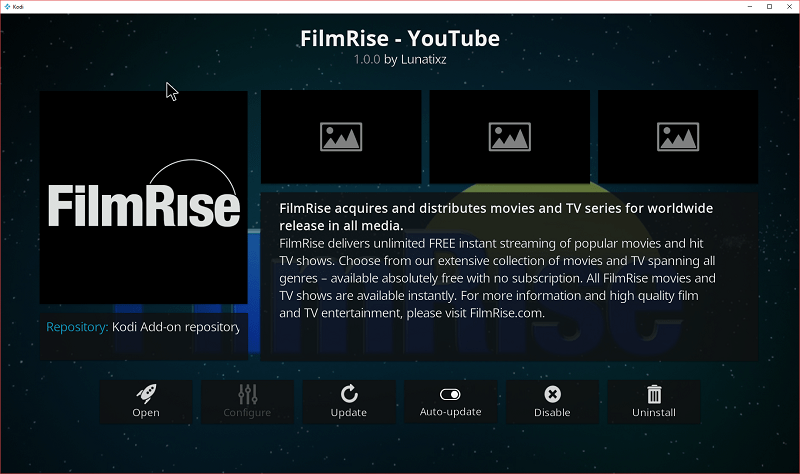Click the FilmRise - YouTube title
Screen dimensions: 800x474
point(400,39)
